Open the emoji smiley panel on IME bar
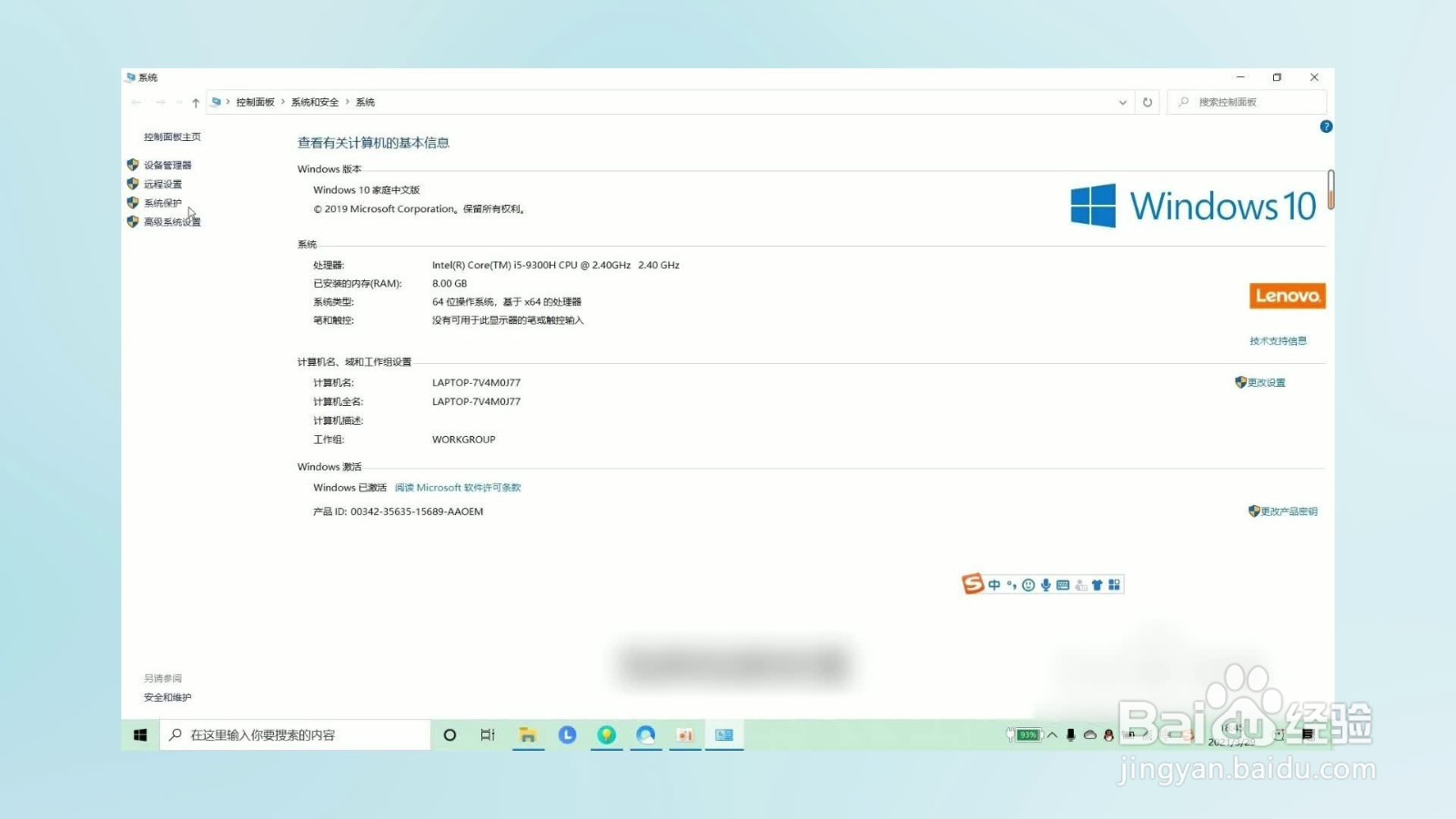 (x=1028, y=585)
